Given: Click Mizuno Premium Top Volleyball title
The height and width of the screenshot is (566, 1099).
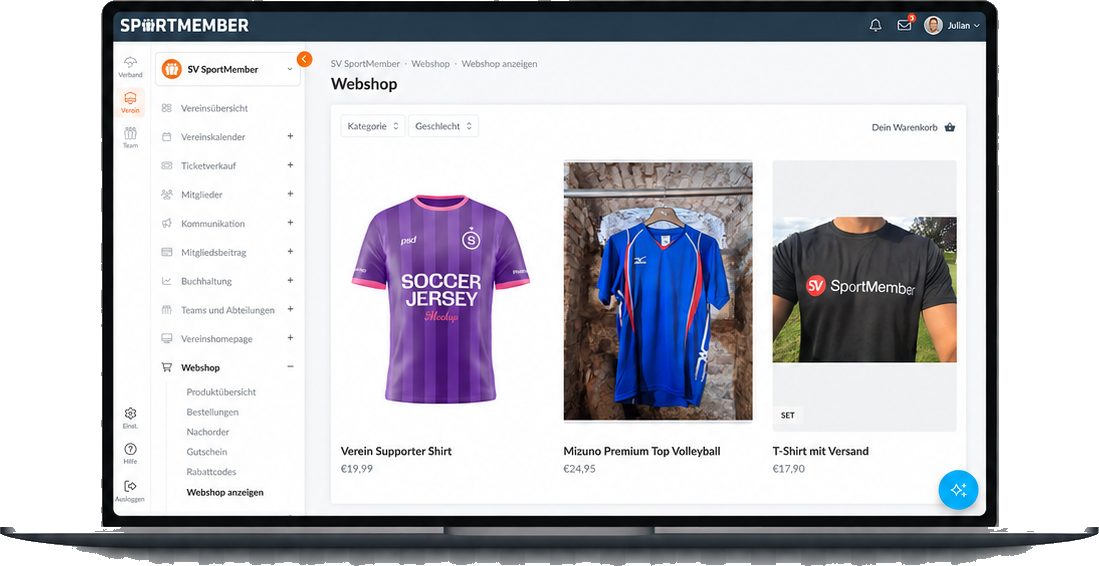Looking at the screenshot, I should [642, 451].
